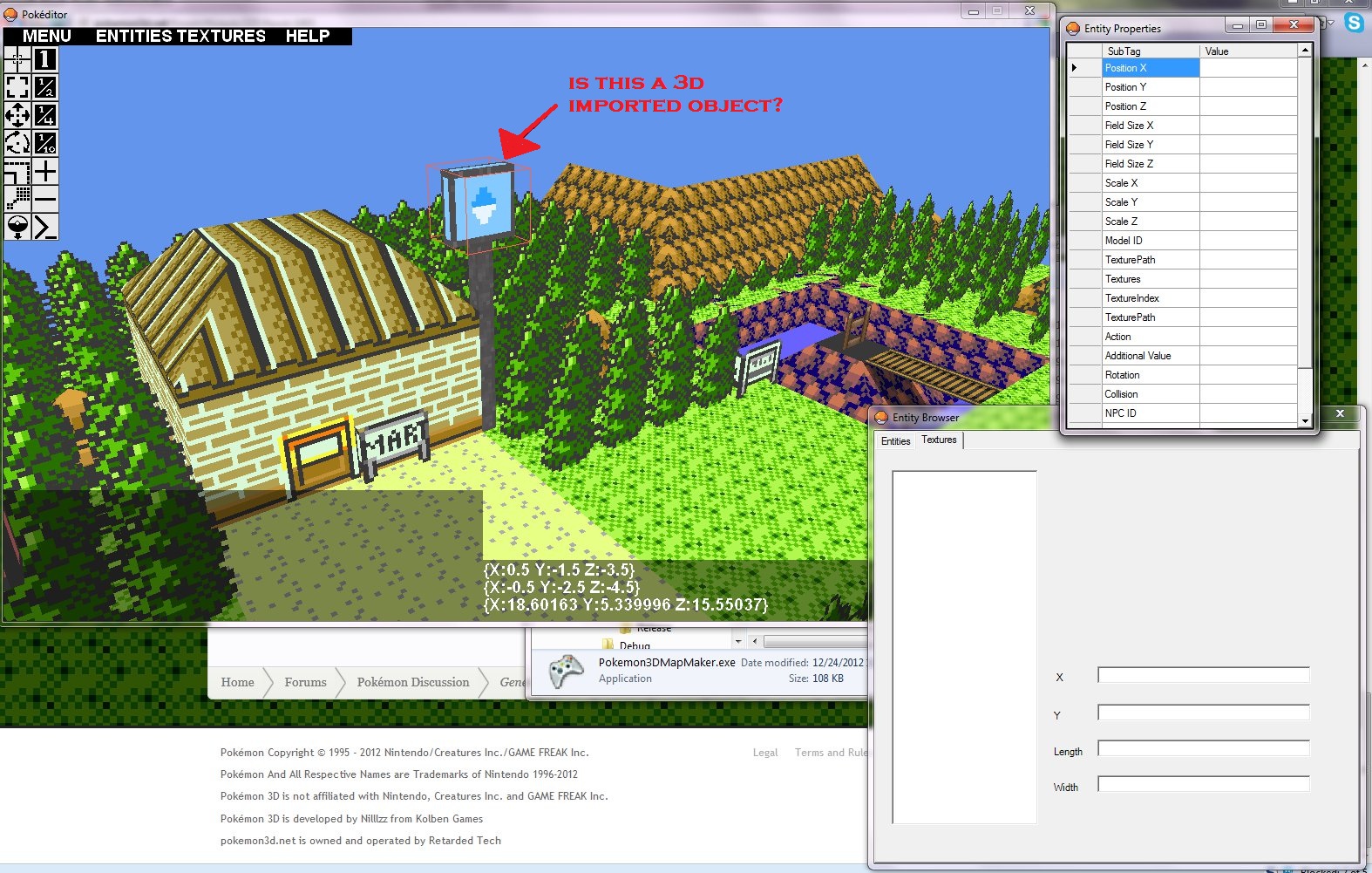Select the Position X property row
This screenshot has width=1372, height=873.
(x=1182, y=68)
